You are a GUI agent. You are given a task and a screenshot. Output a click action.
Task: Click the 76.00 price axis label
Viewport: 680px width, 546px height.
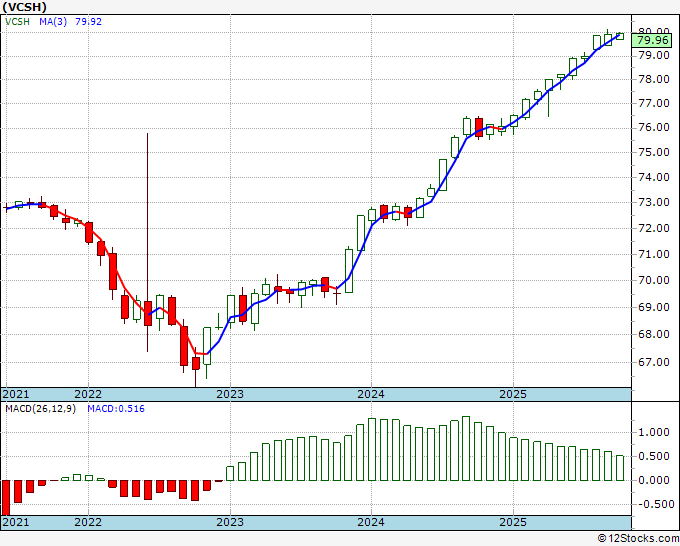tap(654, 128)
